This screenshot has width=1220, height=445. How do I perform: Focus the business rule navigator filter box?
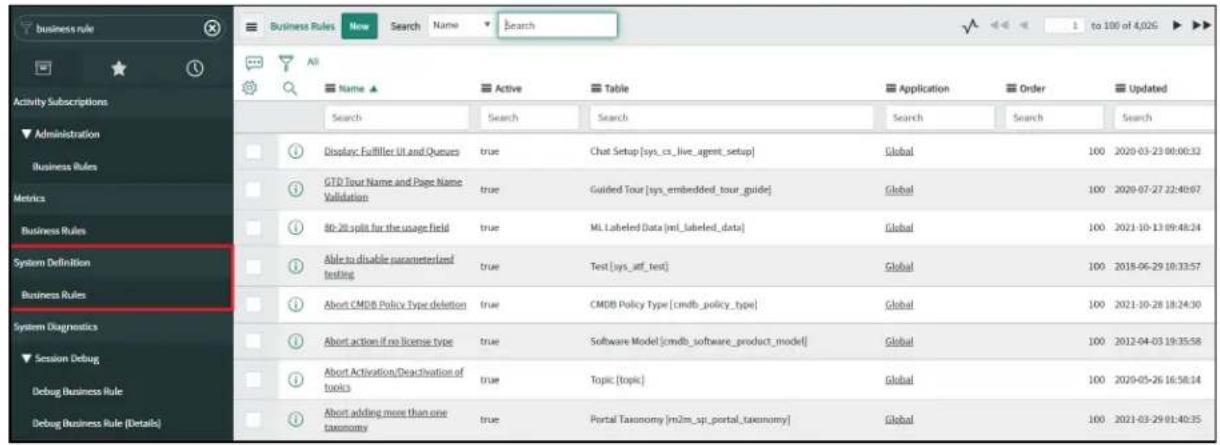click(x=110, y=29)
